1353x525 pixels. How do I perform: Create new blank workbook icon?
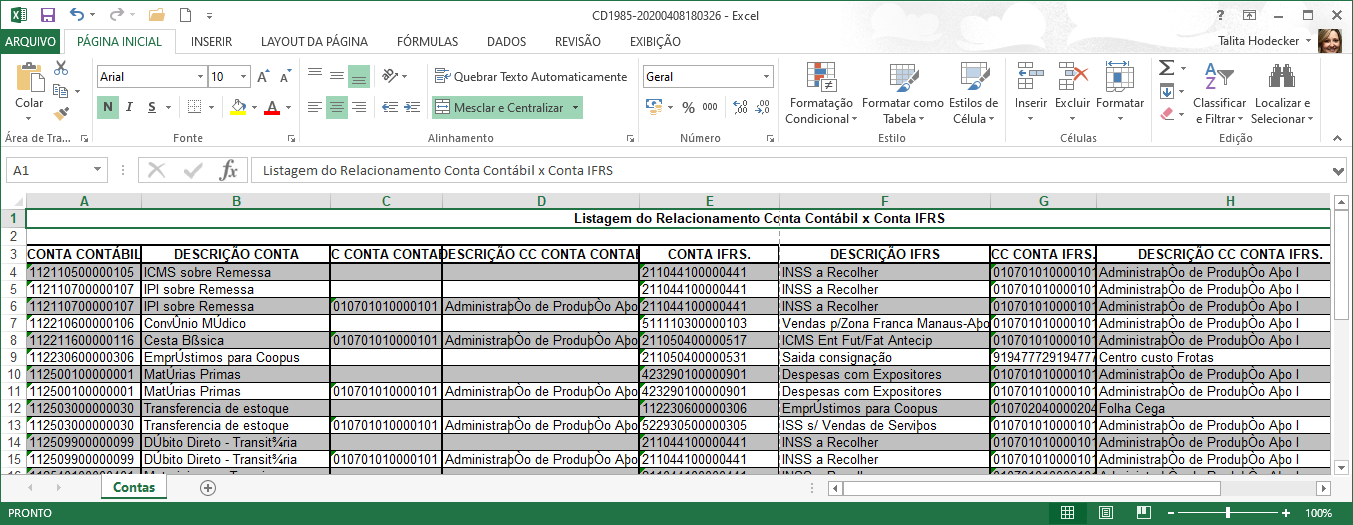186,15
